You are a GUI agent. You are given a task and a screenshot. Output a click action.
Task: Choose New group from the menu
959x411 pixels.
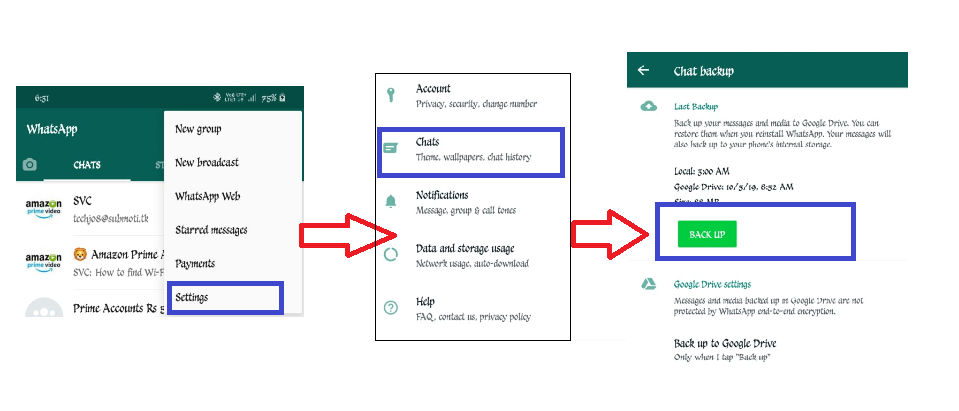click(198, 129)
